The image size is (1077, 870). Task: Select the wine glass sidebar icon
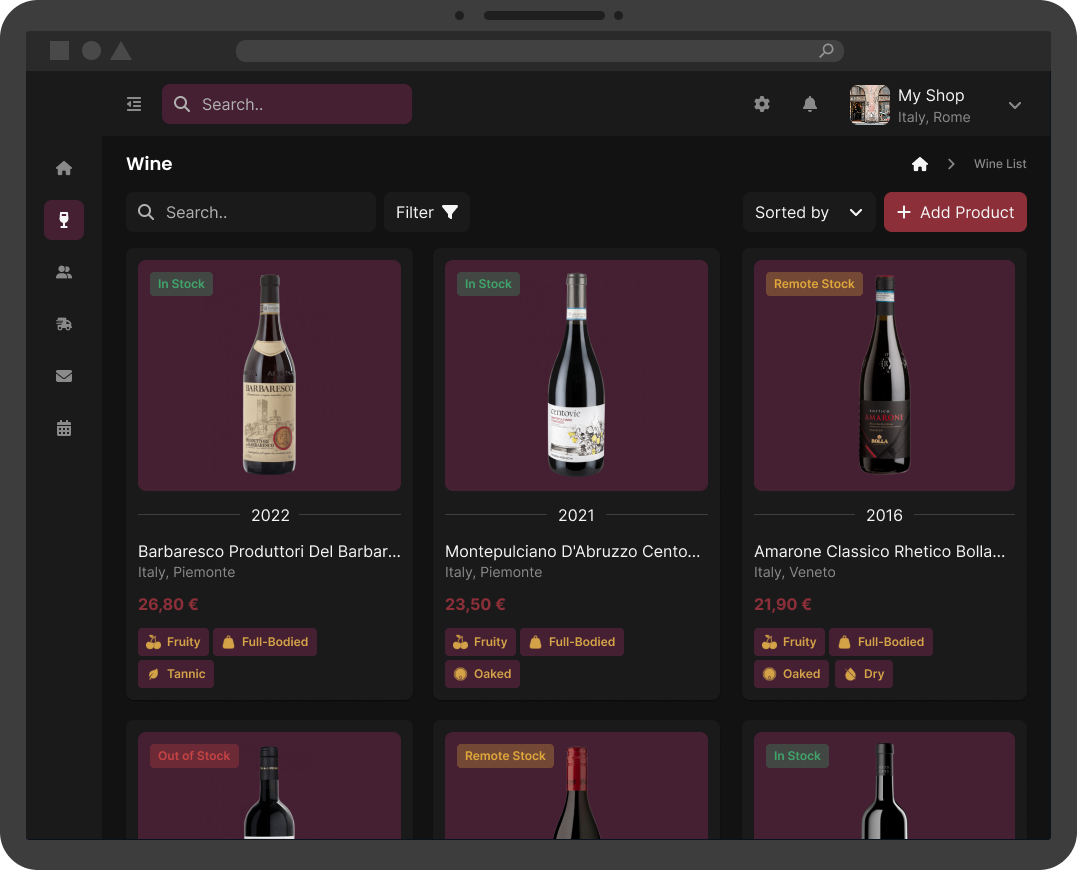coord(64,220)
